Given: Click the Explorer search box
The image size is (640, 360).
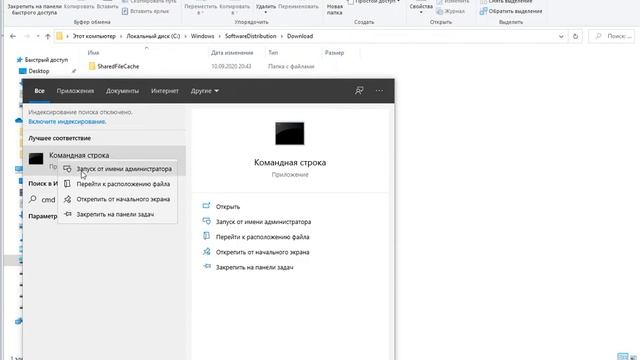Looking at the screenshot, I should point(611,36).
